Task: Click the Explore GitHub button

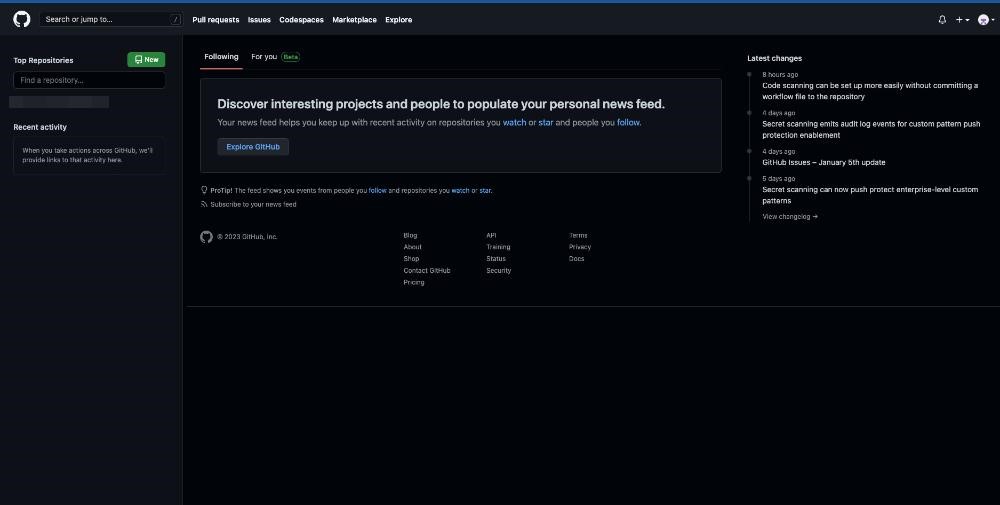Action: coord(253,147)
